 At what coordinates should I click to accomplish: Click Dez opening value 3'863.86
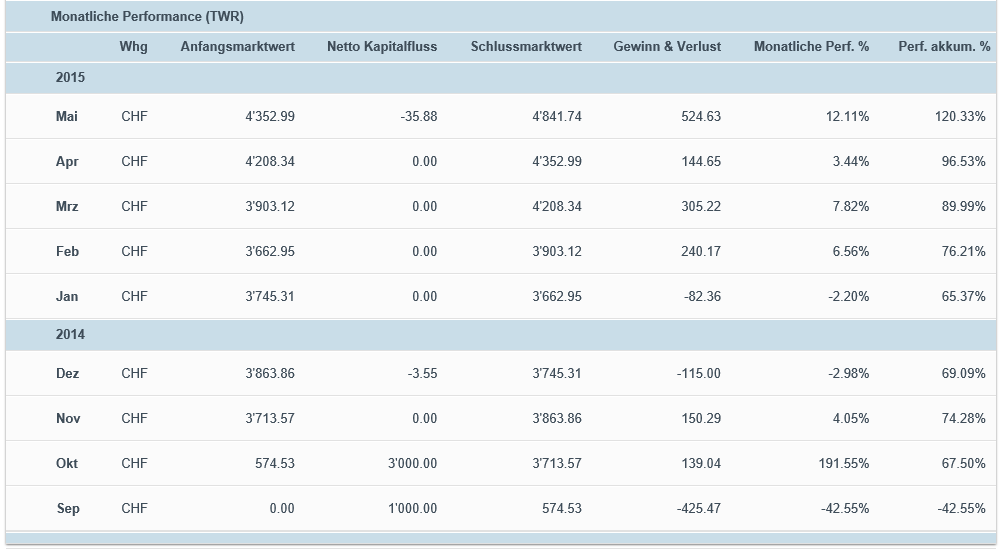(270, 374)
